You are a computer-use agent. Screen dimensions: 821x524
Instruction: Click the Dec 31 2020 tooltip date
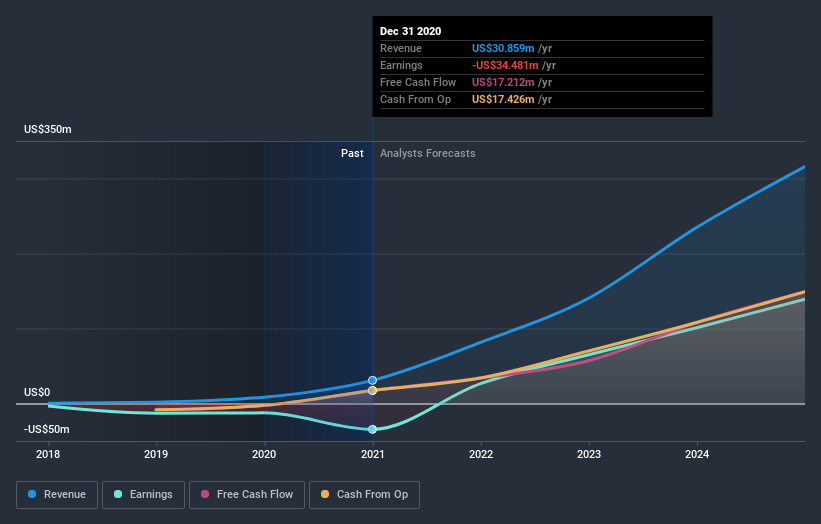[410, 31]
